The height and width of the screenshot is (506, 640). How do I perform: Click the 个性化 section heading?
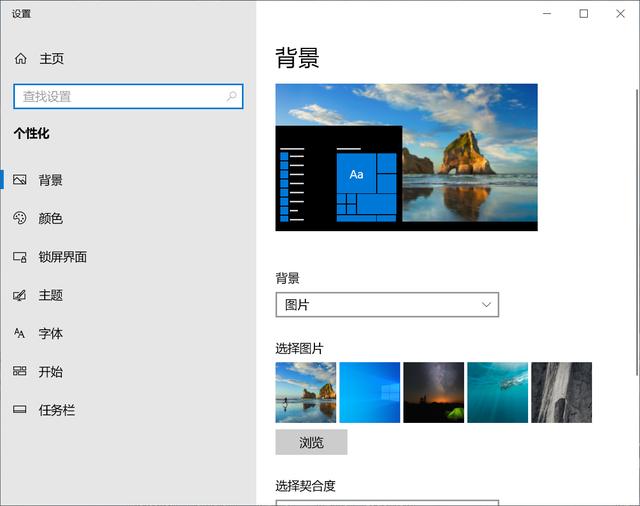(31, 133)
